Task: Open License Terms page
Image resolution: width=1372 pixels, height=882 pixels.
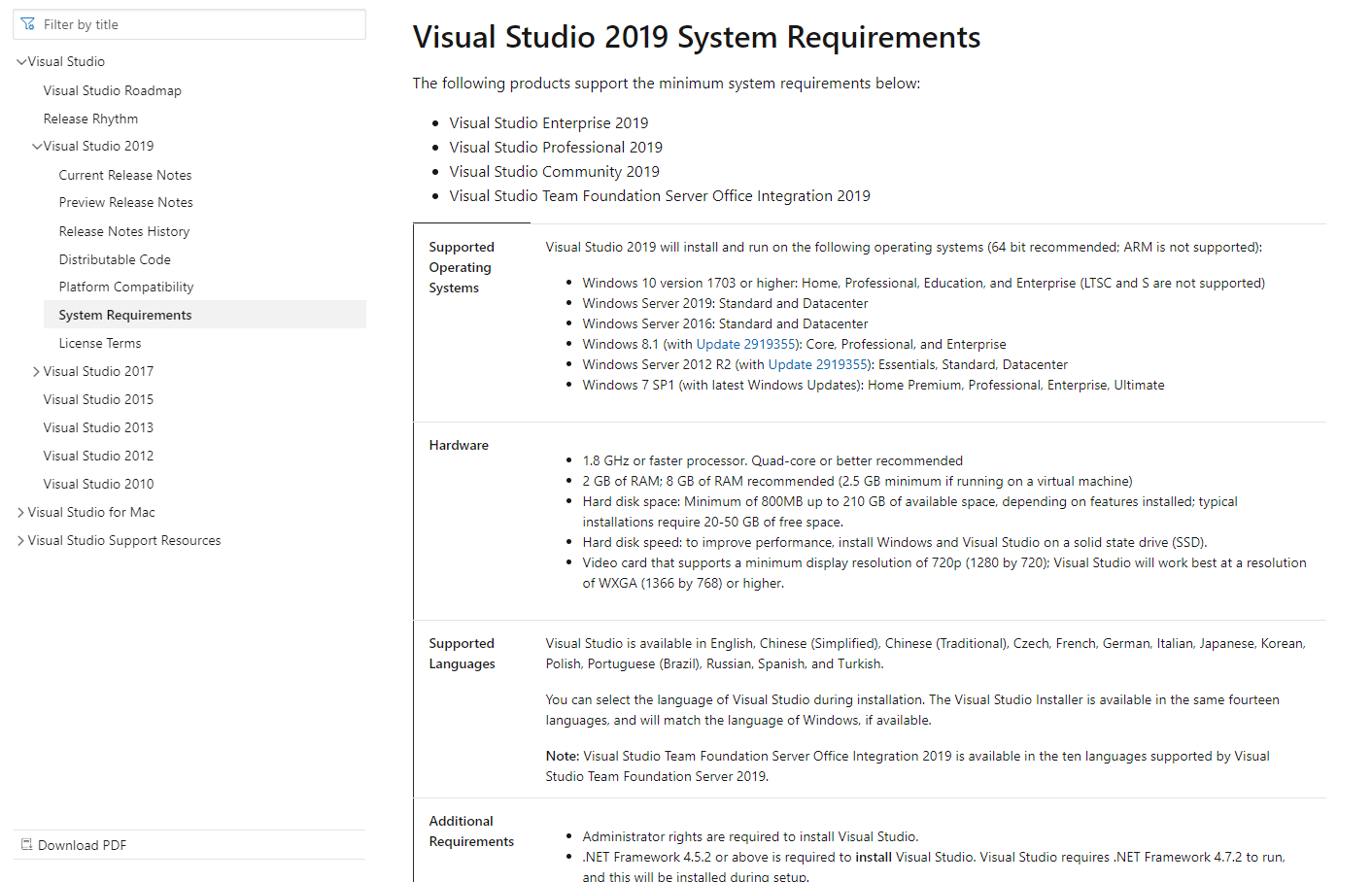Action: tap(100, 343)
